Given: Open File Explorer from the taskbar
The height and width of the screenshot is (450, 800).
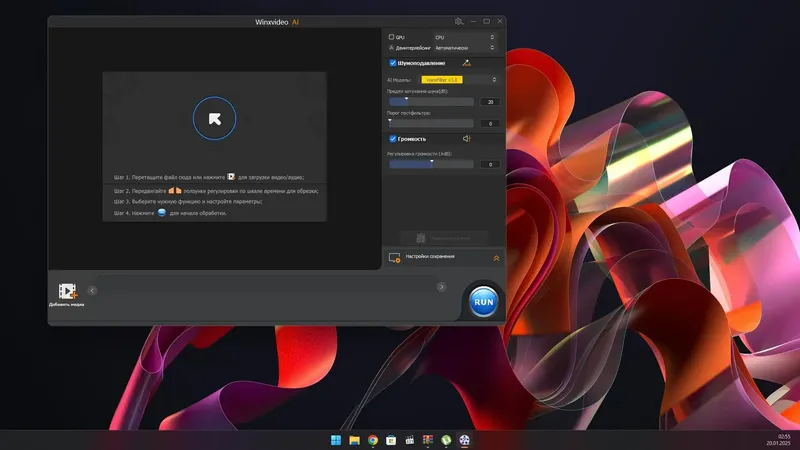Looking at the screenshot, I should (x=355, y=440).
